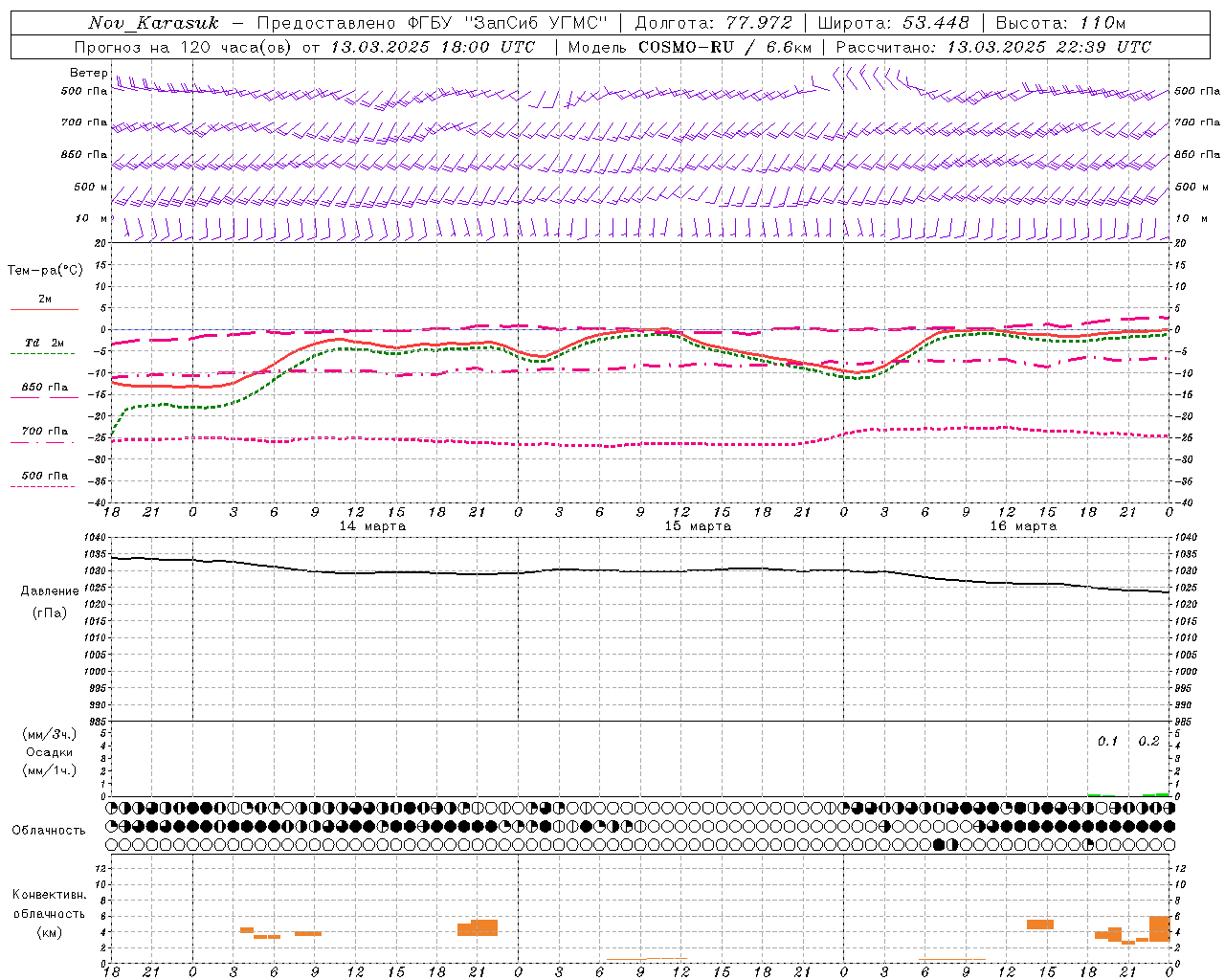1225x980 pixels.
Task: Click the computed time '13.03.2025 22:39 UTC'
Action: point(1049,47)
